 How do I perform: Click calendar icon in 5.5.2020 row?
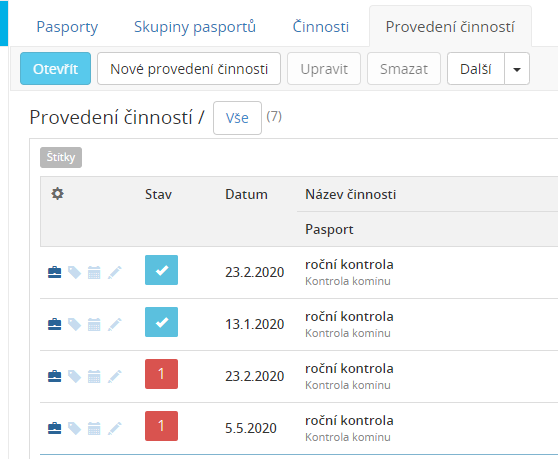click(x=94, y=428)
